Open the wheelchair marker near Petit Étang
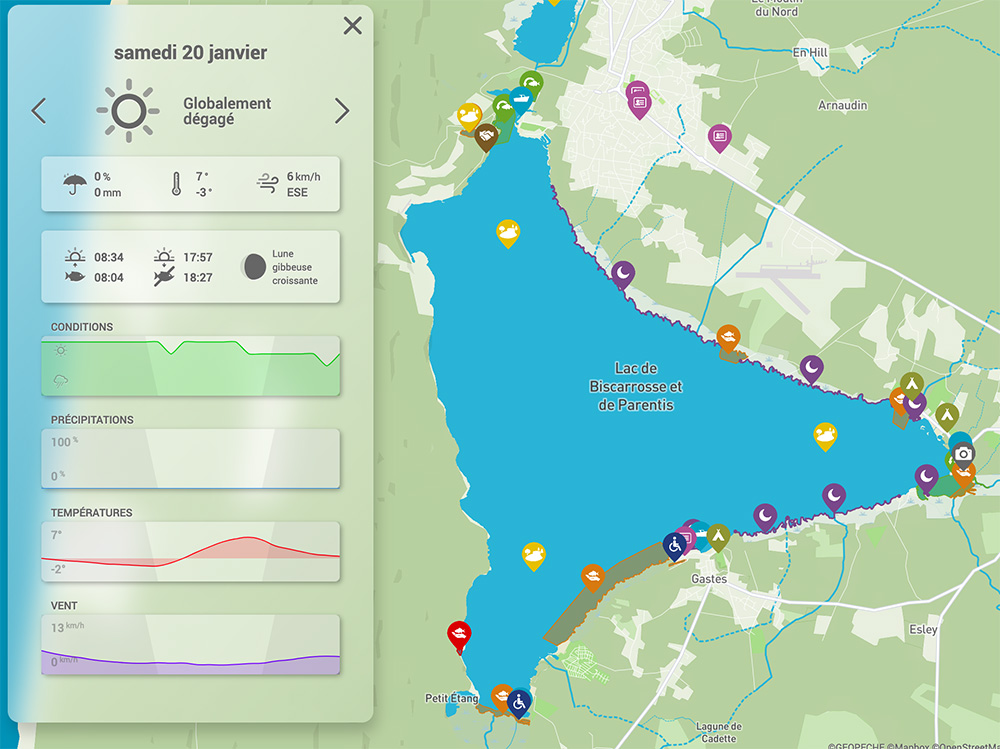 coord(519,703)
